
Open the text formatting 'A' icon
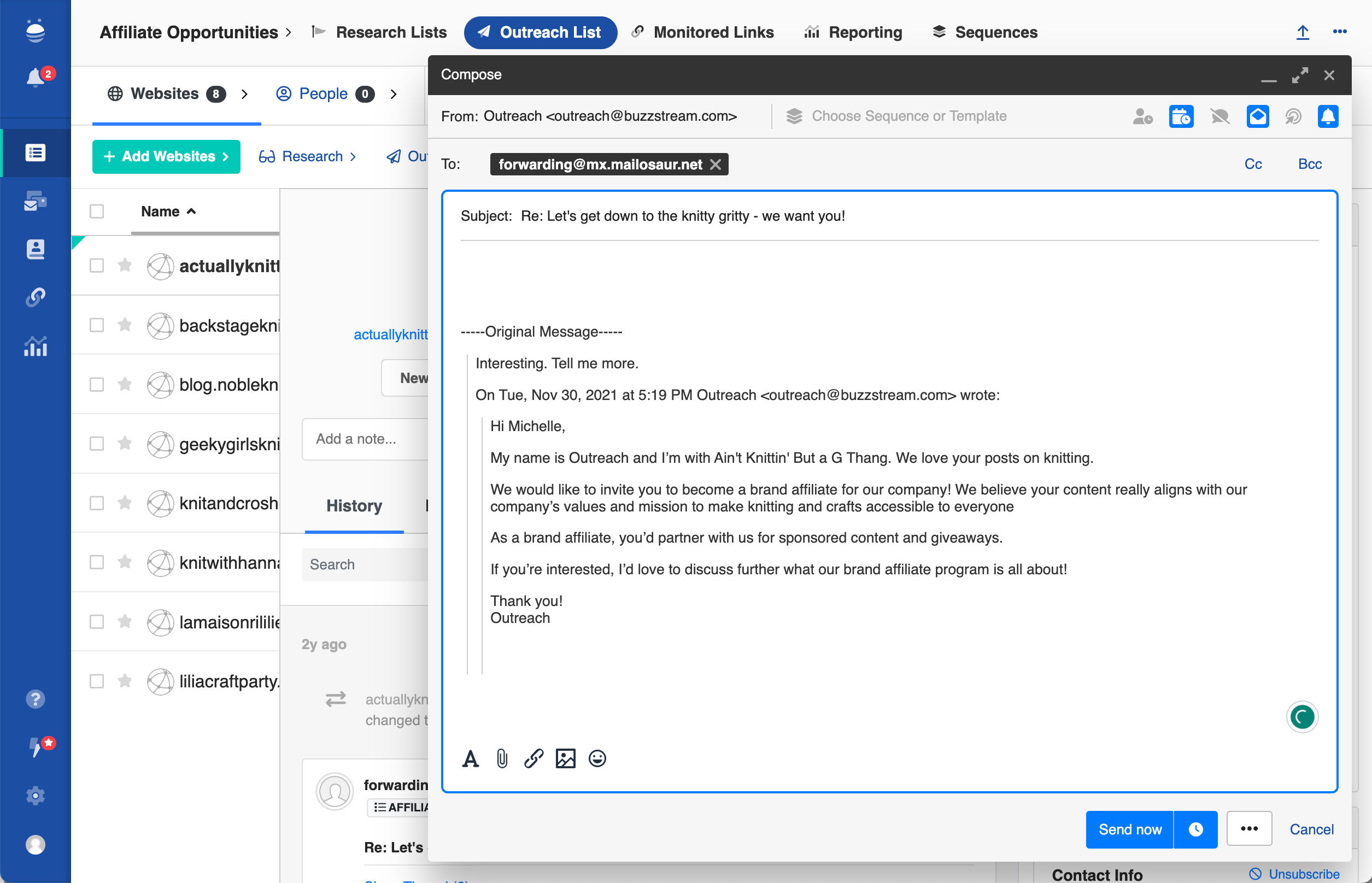coord(470,758)
